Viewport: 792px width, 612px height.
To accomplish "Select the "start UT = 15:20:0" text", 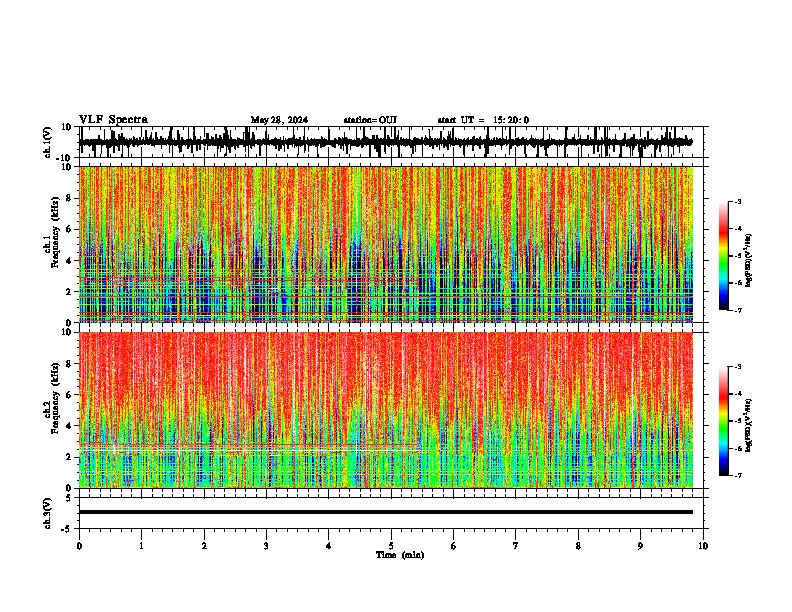I will point(483,120).
